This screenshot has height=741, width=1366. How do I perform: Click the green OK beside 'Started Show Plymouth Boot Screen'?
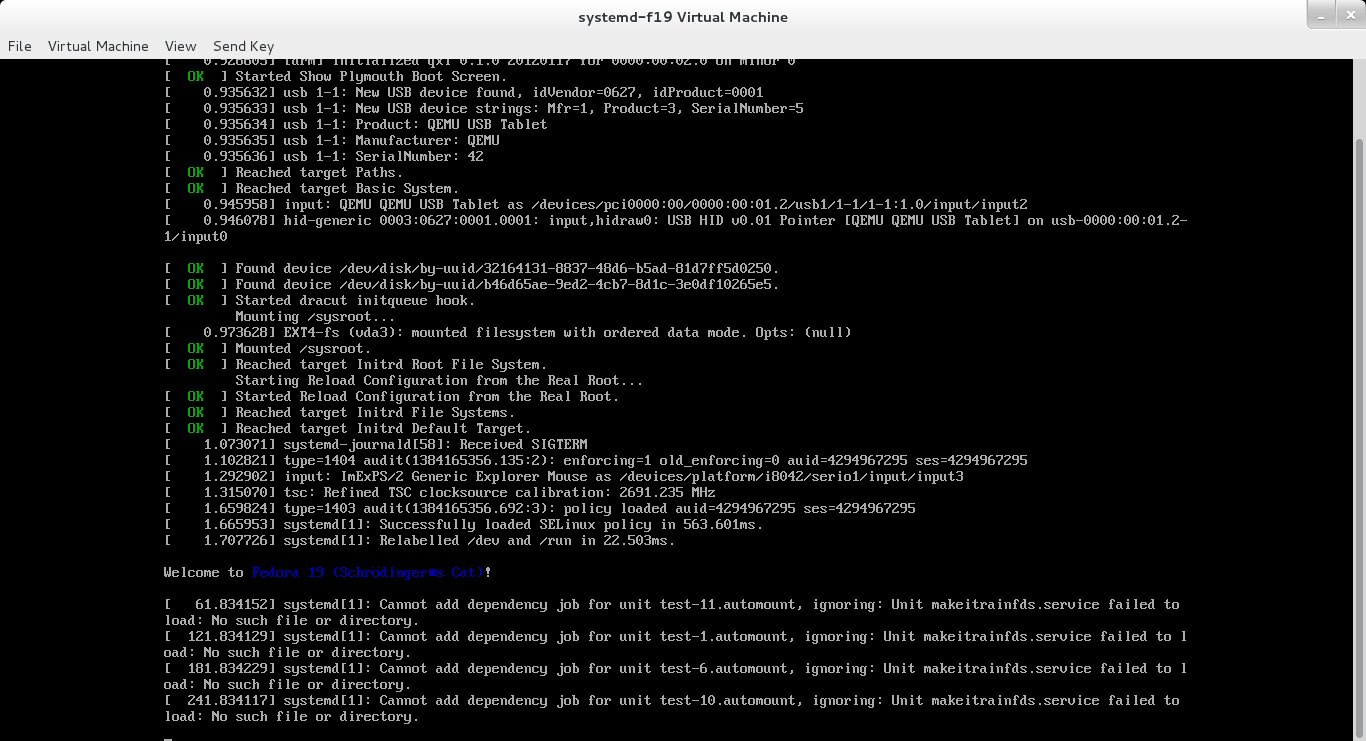pyautogui.click(x=195, y=76)
